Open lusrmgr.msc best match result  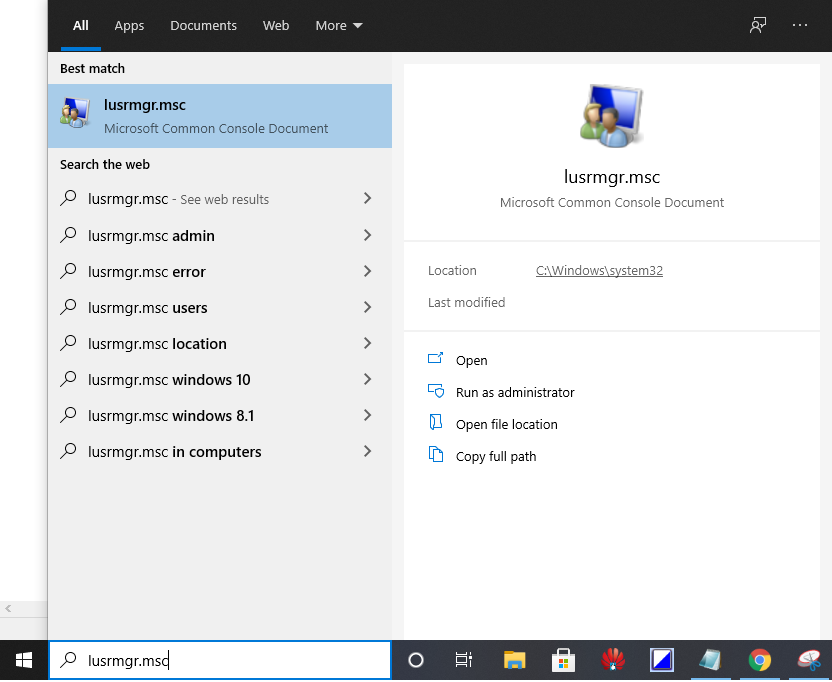[x=220, y=116]
